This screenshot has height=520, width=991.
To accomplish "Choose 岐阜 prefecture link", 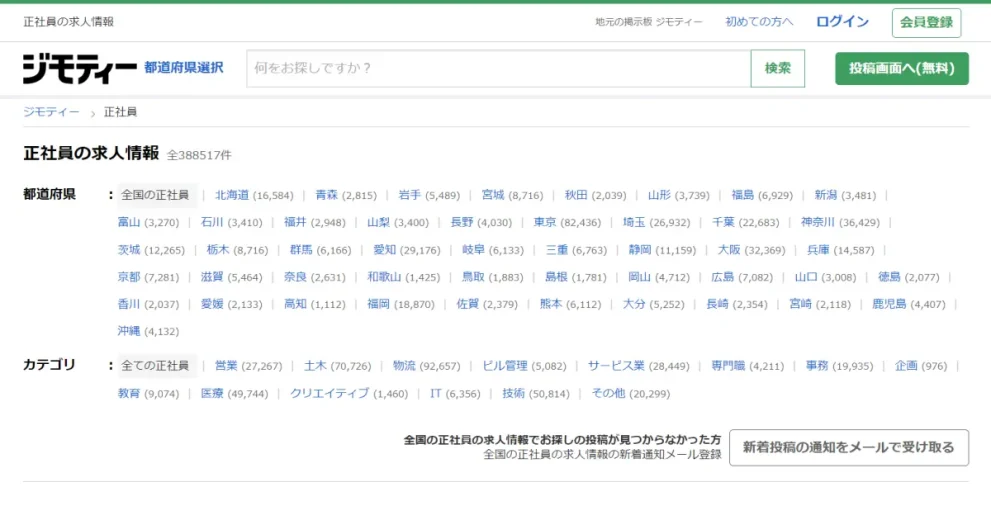I will click(473, 250).
